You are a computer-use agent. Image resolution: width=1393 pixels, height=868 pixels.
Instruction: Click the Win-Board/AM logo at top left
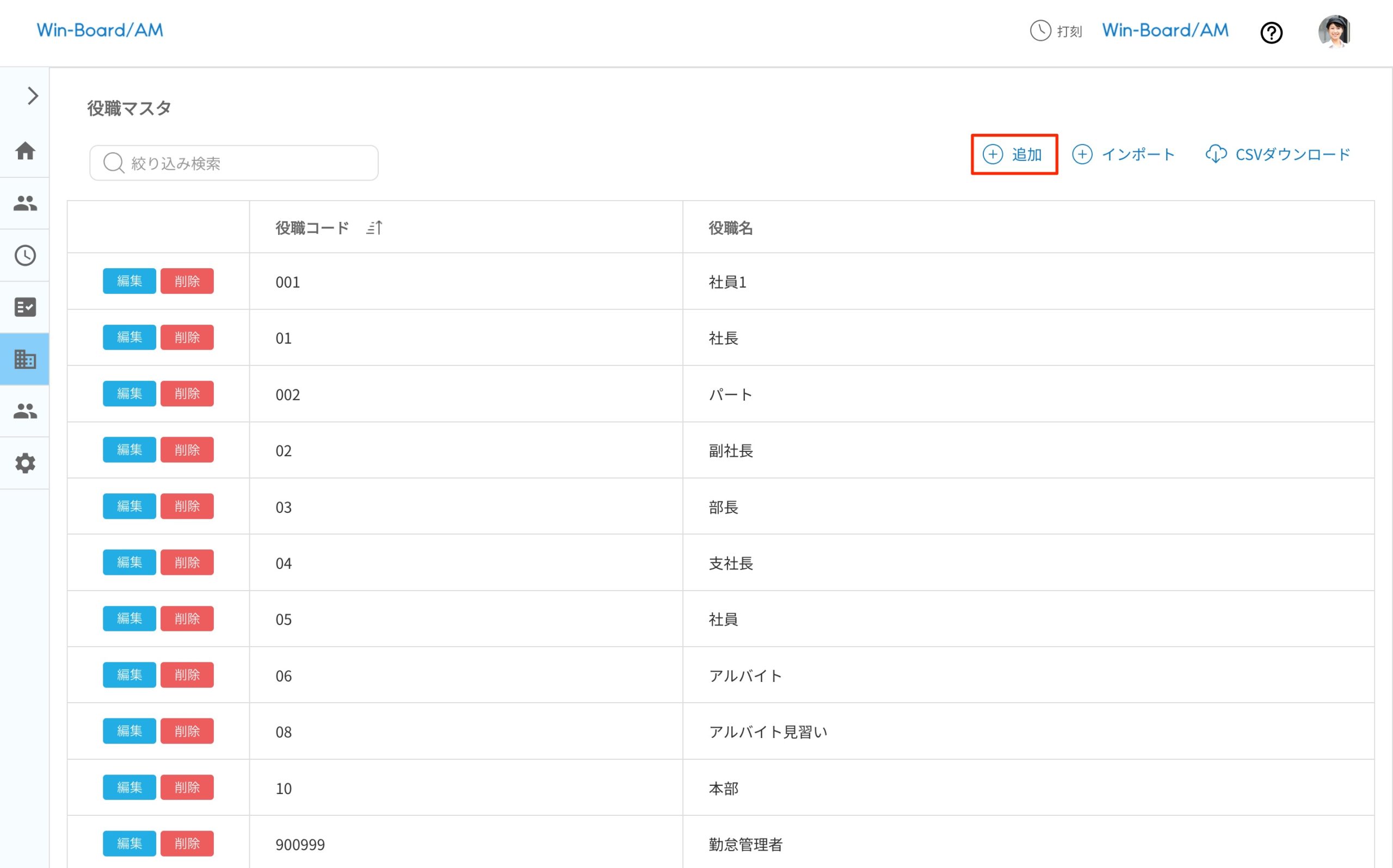click(100, 30)
